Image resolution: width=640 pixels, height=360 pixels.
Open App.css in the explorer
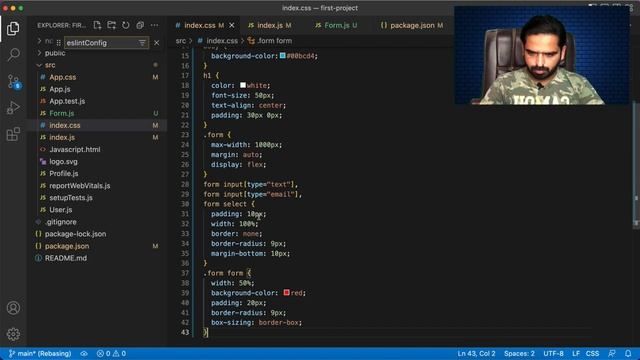(x=62, y=77)
